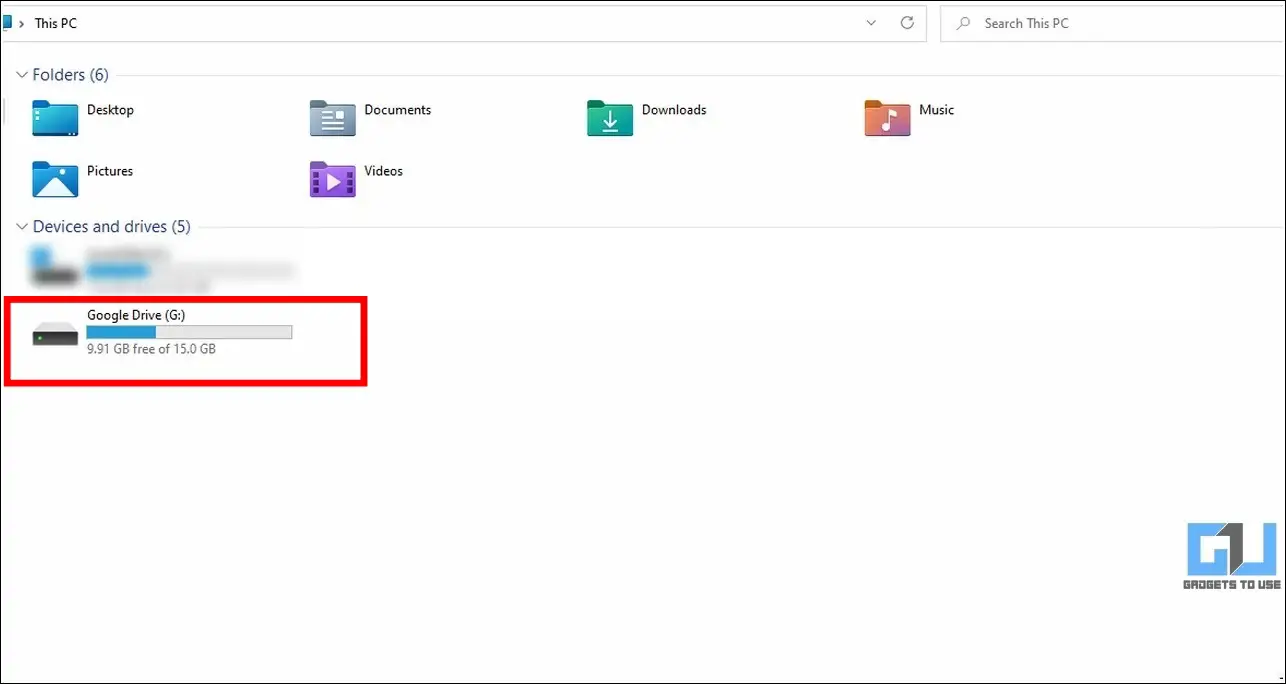
Task: Click the breadcrumb chevron before This PC
Action: pyautogui.click(x=22, y=23)
